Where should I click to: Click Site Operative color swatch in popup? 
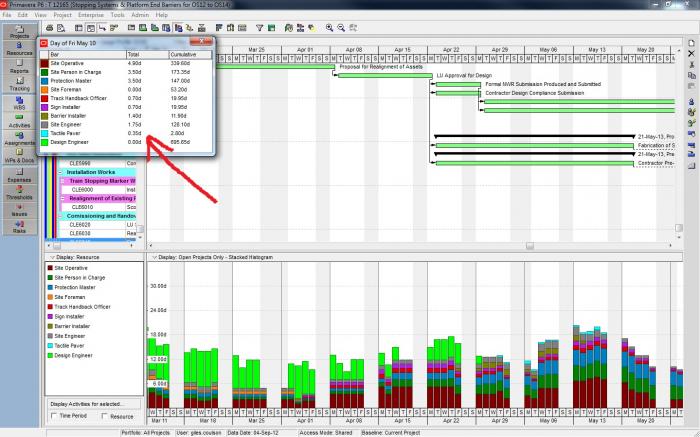click(44, 63)
